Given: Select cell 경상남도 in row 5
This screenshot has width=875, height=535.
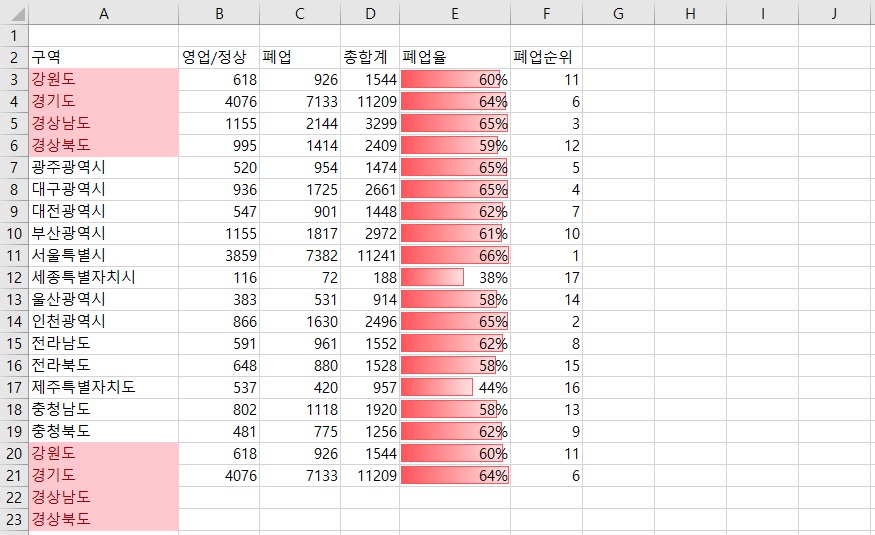Looking at the screenshot, I should 103,123.
